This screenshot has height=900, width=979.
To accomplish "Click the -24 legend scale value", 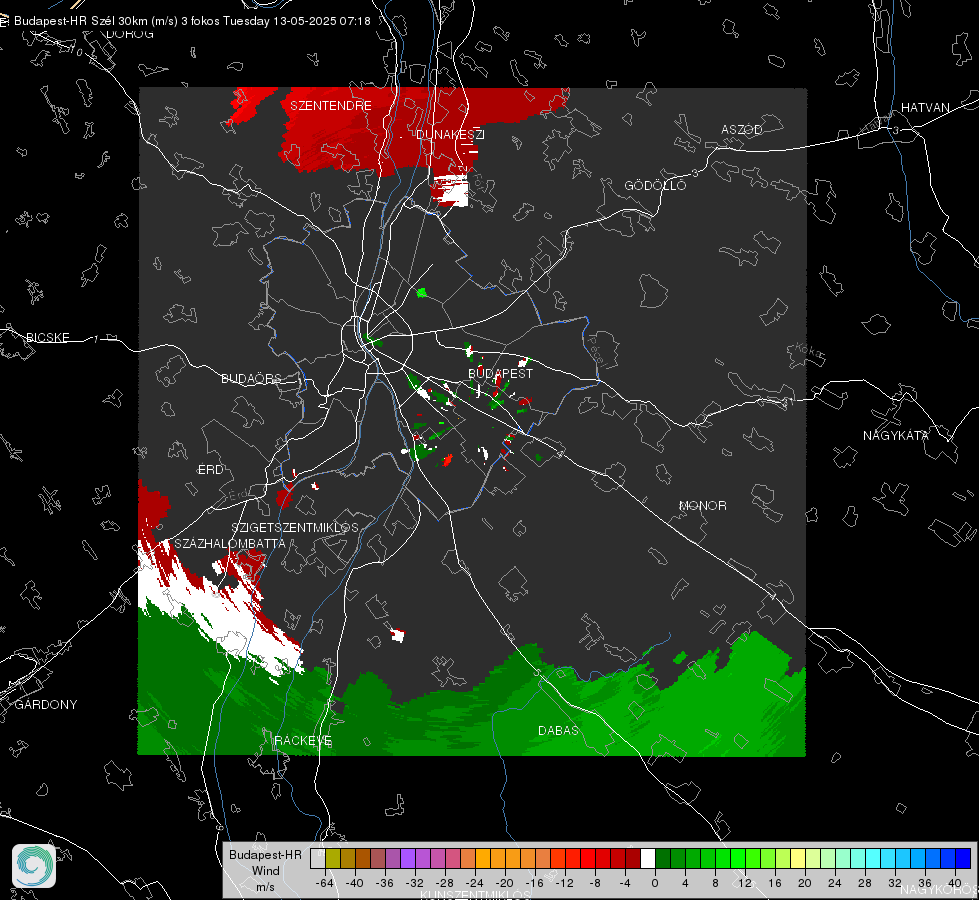I will point(475,883).
